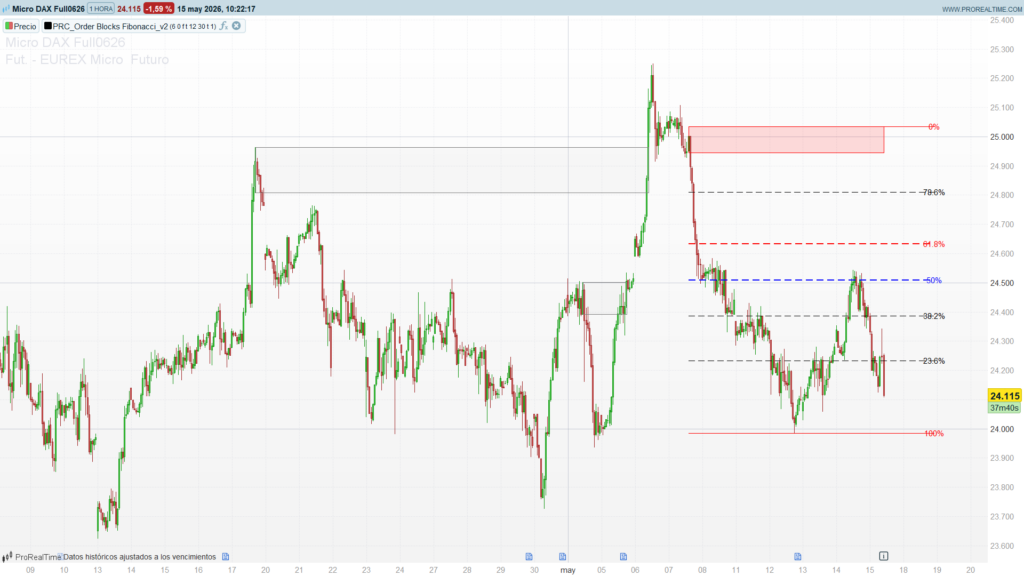Click the 24.115 last price in the title bar

coord(129,9)
